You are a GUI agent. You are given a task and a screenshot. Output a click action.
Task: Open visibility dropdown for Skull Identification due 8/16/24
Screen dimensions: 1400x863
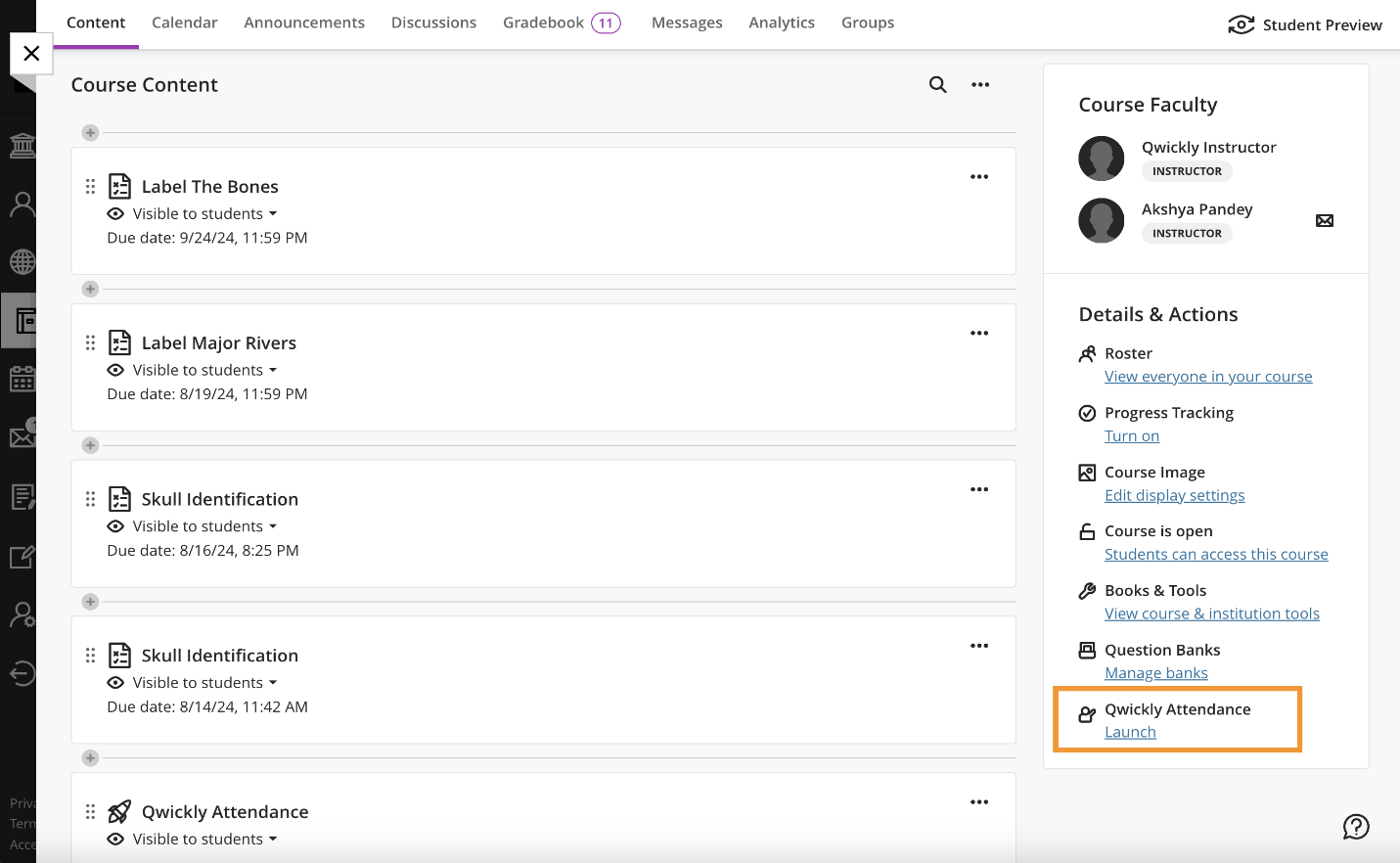pos(204,526)
